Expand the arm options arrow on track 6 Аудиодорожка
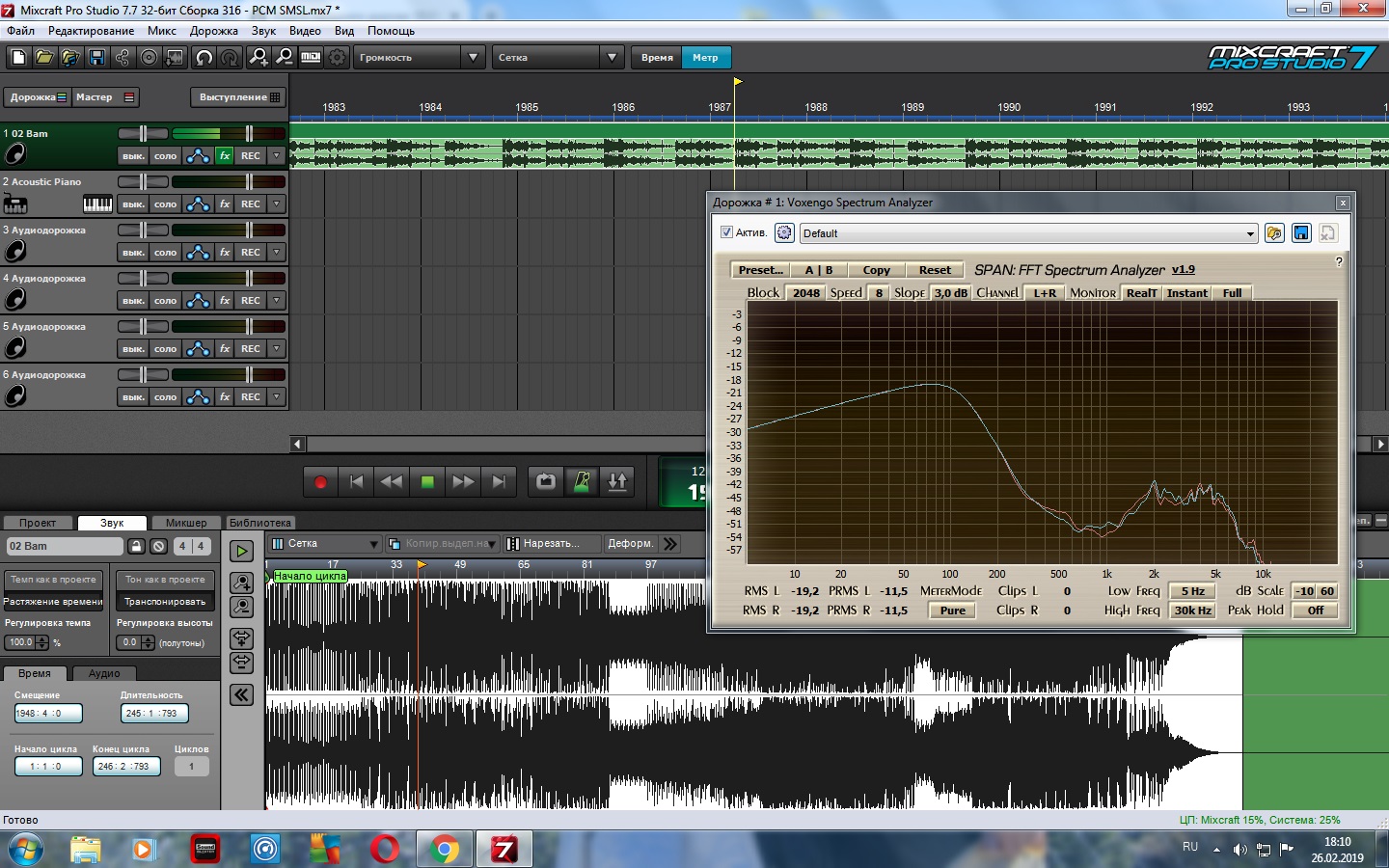This screenshot has height=868, width=1389. coord(277,396)
